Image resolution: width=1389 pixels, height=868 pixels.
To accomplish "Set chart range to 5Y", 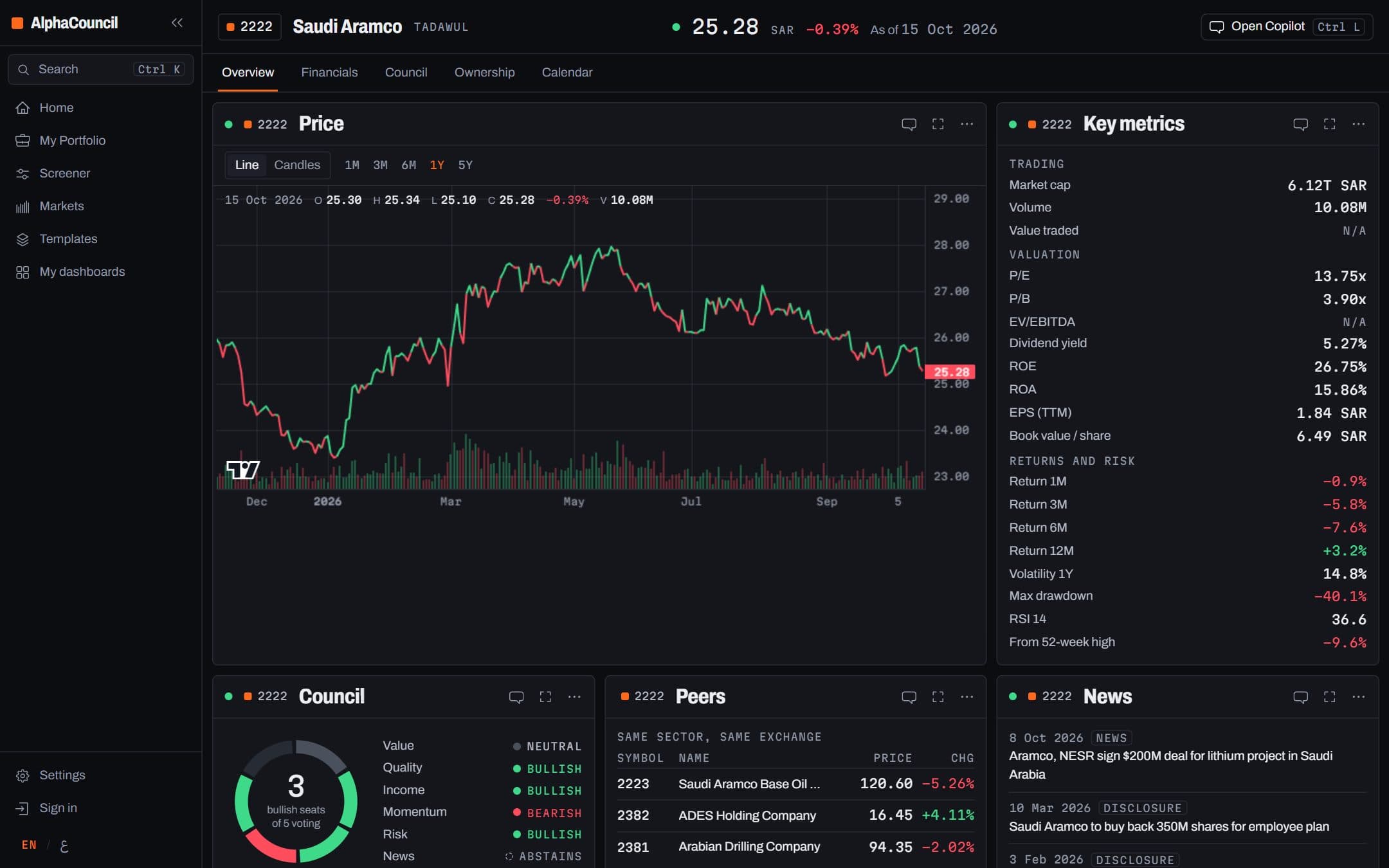I will [x=465, y=165].
